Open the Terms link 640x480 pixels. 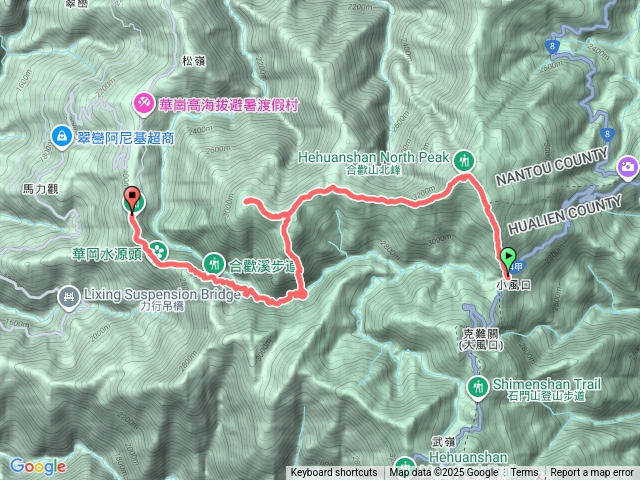pos(524,473)
